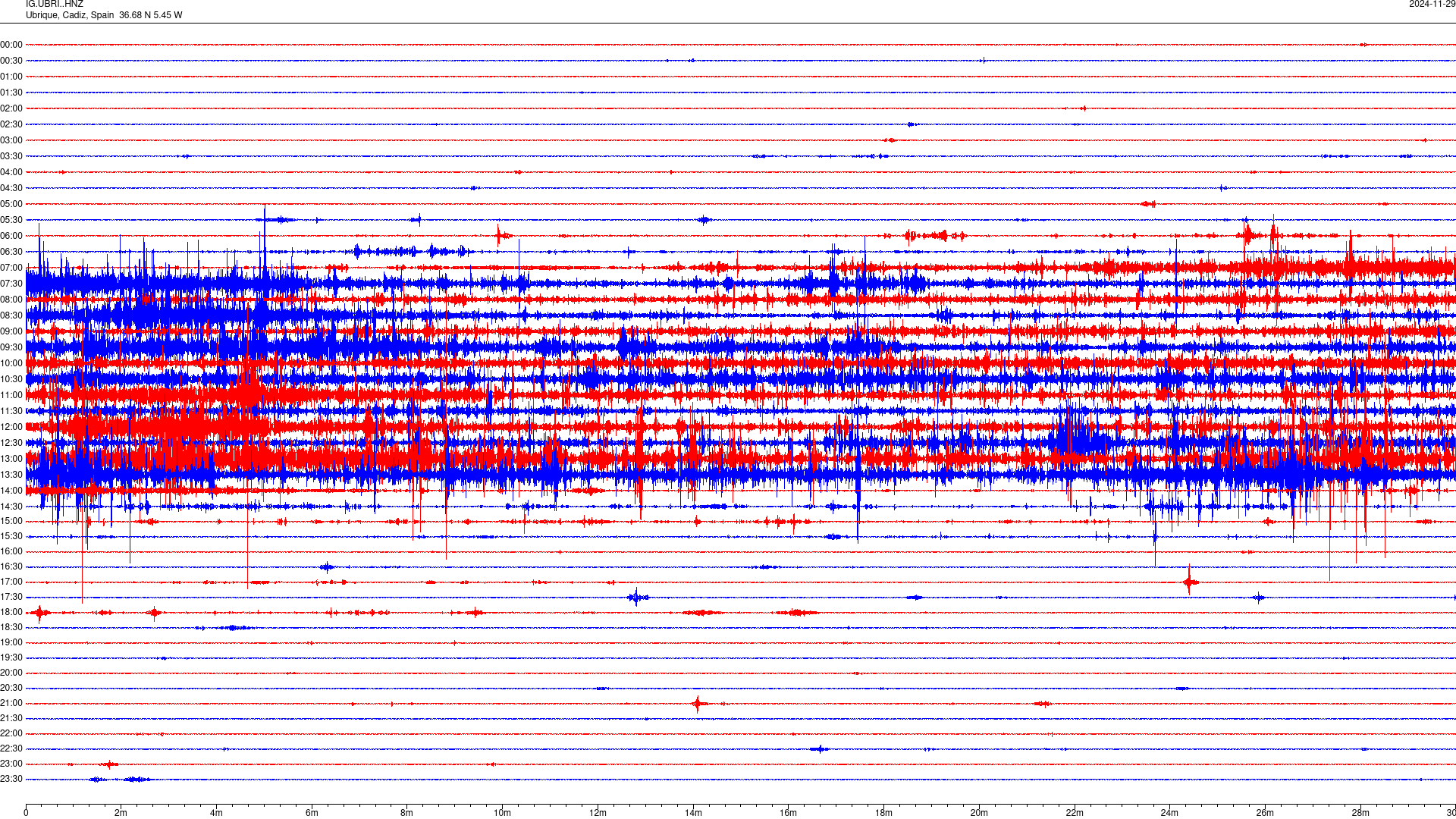The image size is (1456, 819).
Task: Select the 14:00 row label
Action: (11, 491)
